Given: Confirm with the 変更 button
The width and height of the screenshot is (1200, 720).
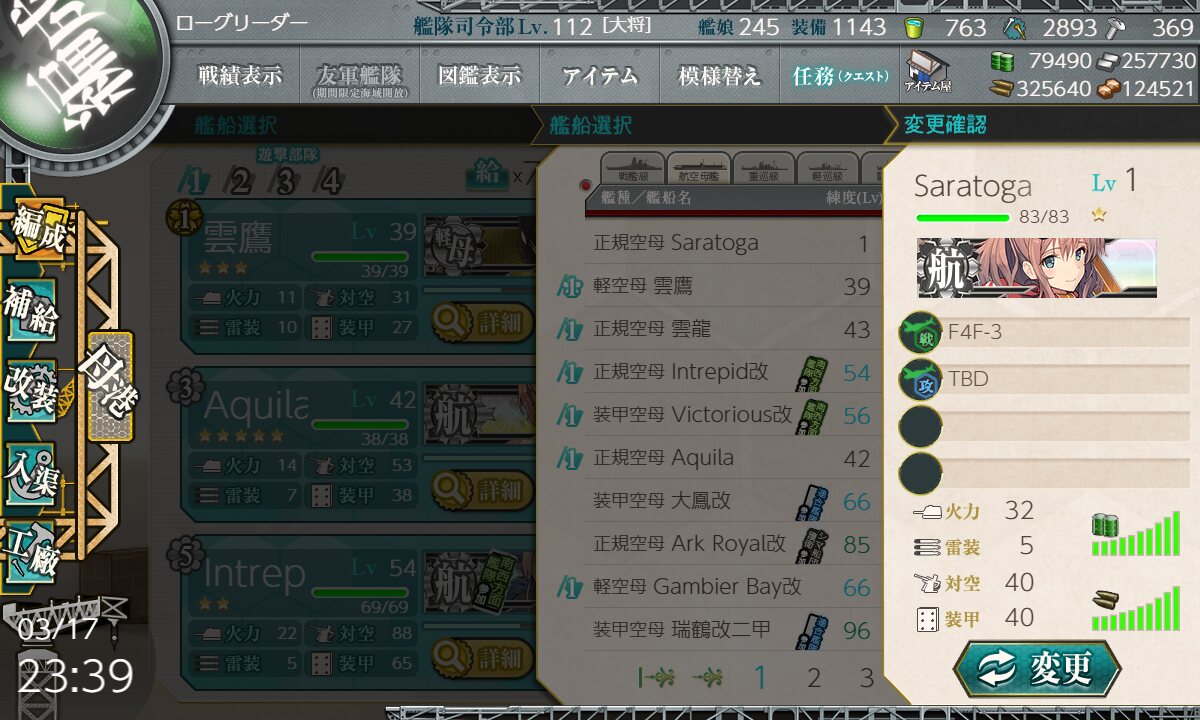Looking at the screenshot, I should pos(1037,669).
